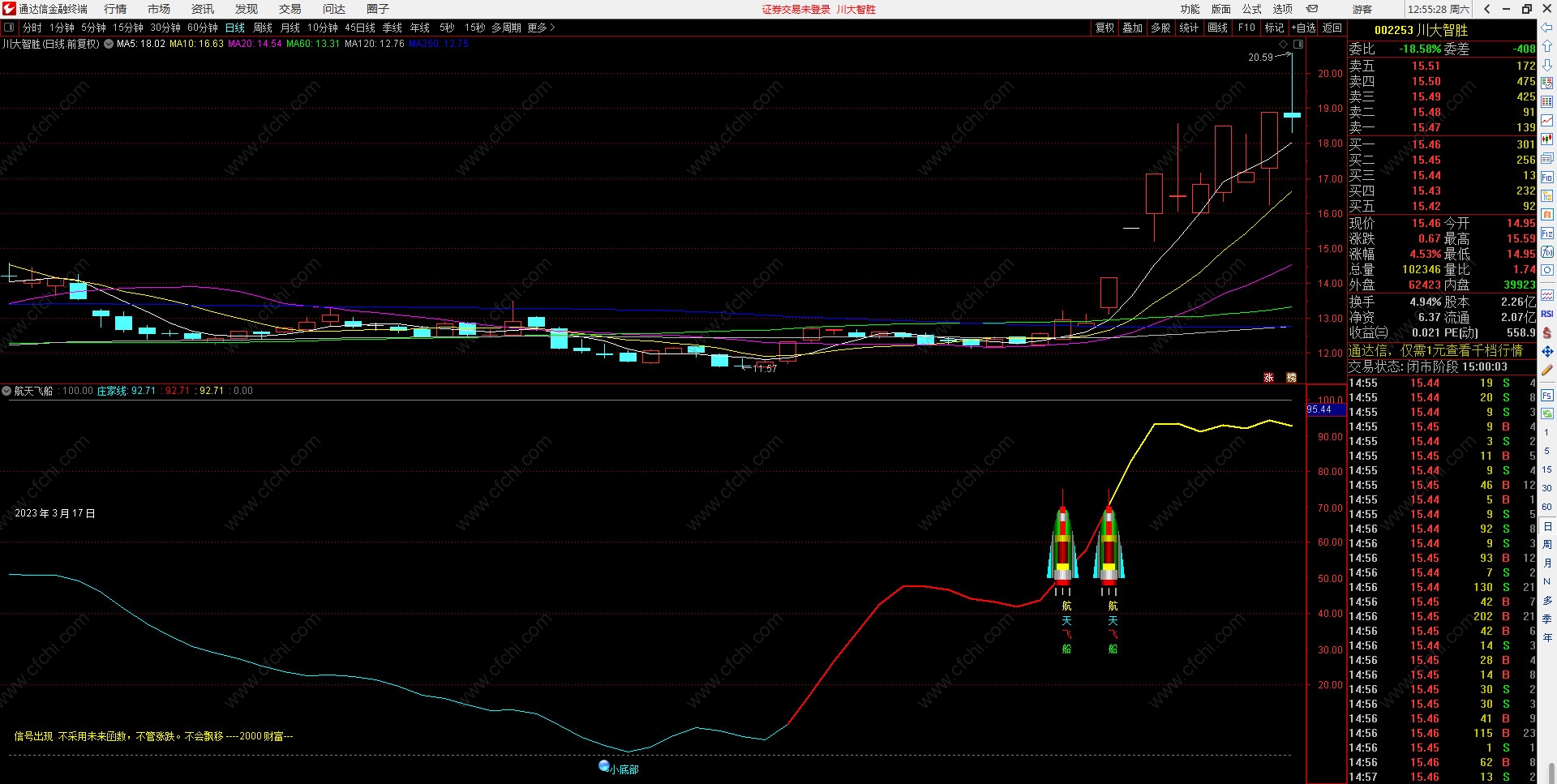
Task: Expand the 更多 period list
Action: click(541, 28)
